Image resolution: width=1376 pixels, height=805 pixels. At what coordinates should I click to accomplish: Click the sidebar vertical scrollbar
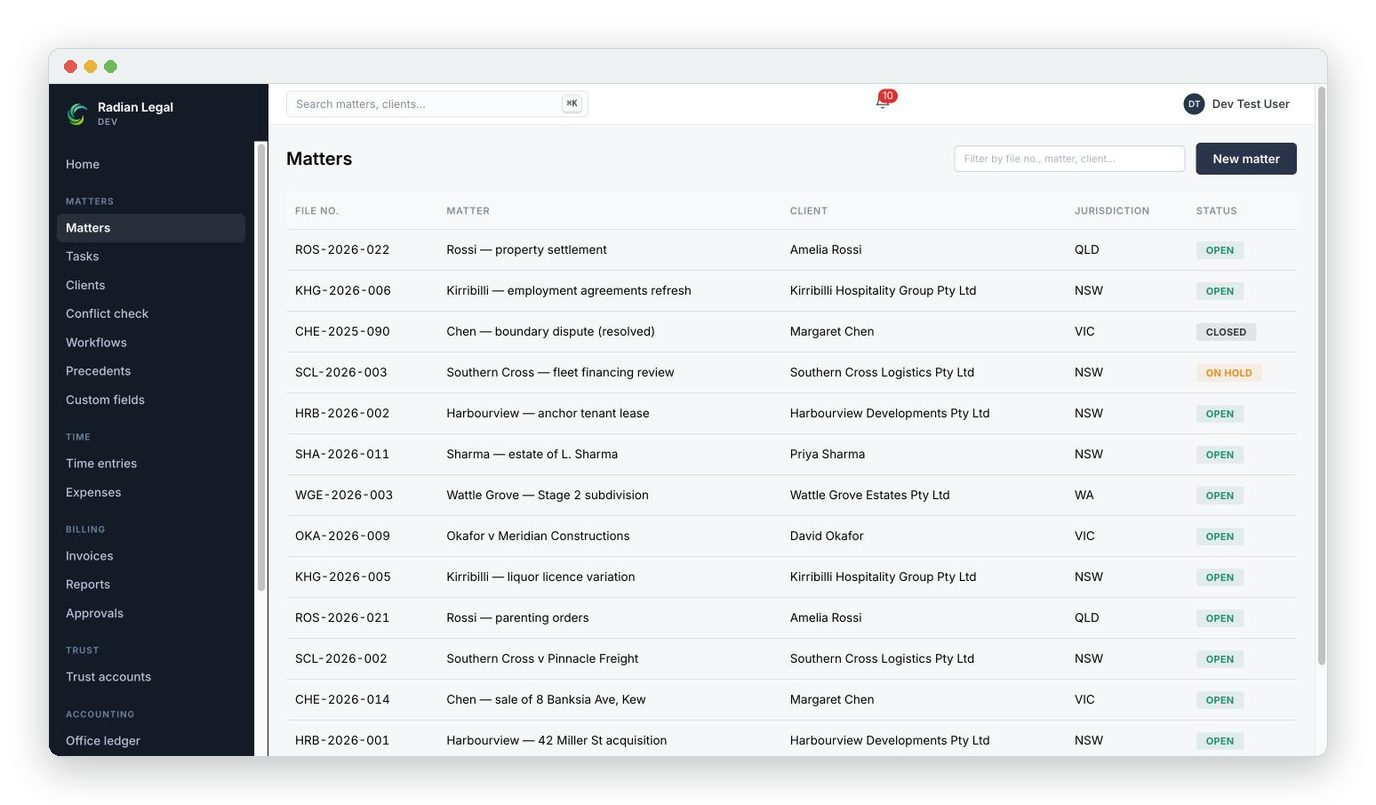coord(261,366)
